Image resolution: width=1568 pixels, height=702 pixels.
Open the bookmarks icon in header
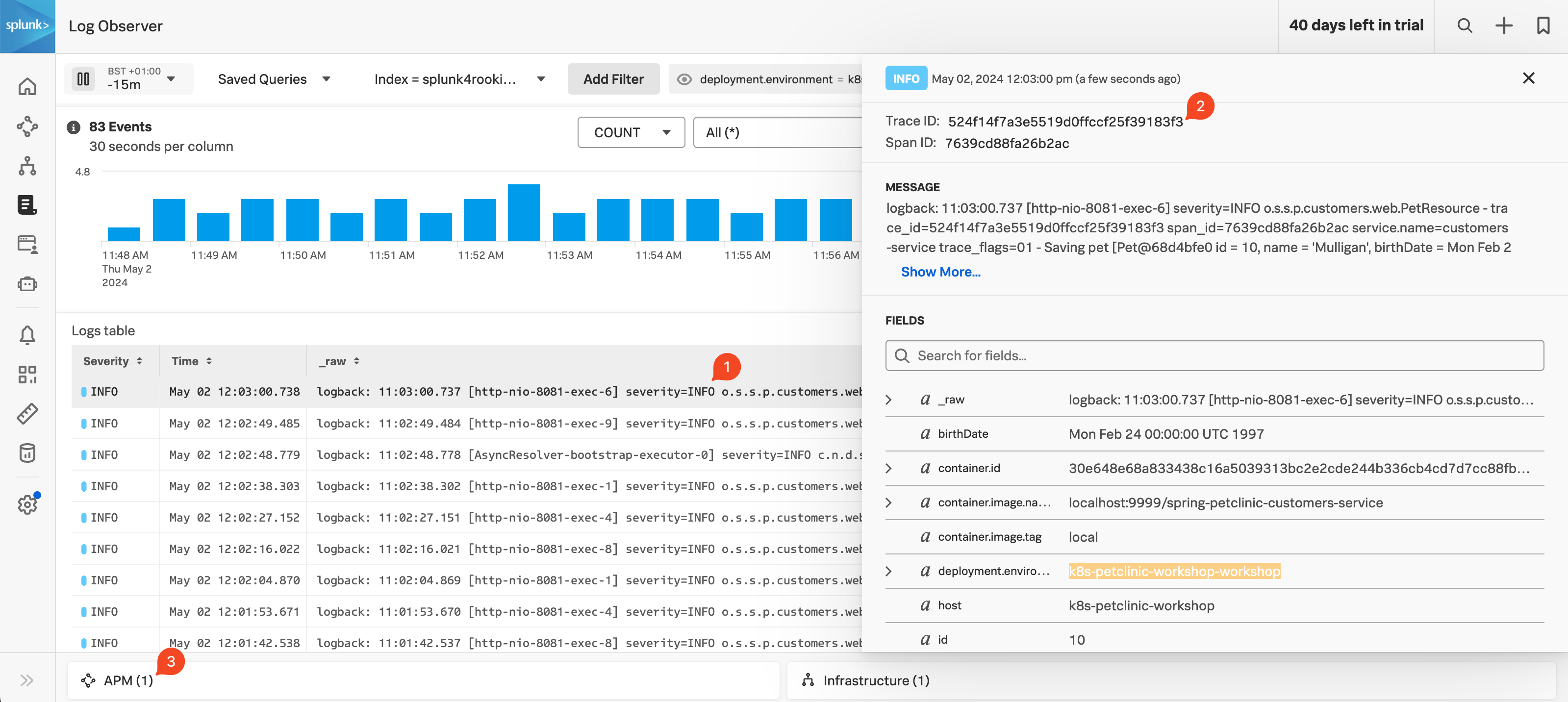pyautogui.click(x=1543, y=25)
